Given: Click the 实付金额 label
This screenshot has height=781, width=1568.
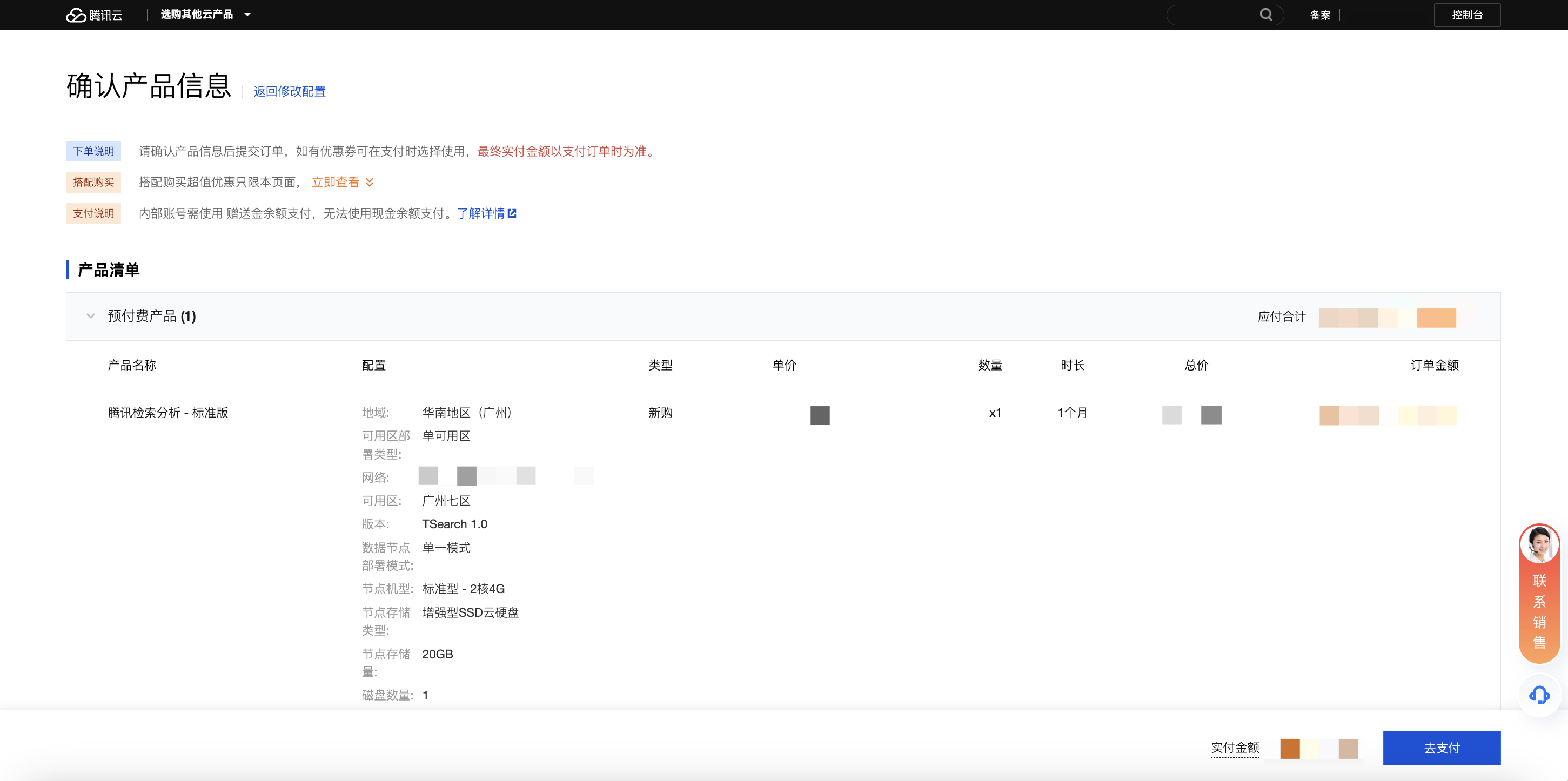Looking at the screenshot, I should tap(1235, 748).
